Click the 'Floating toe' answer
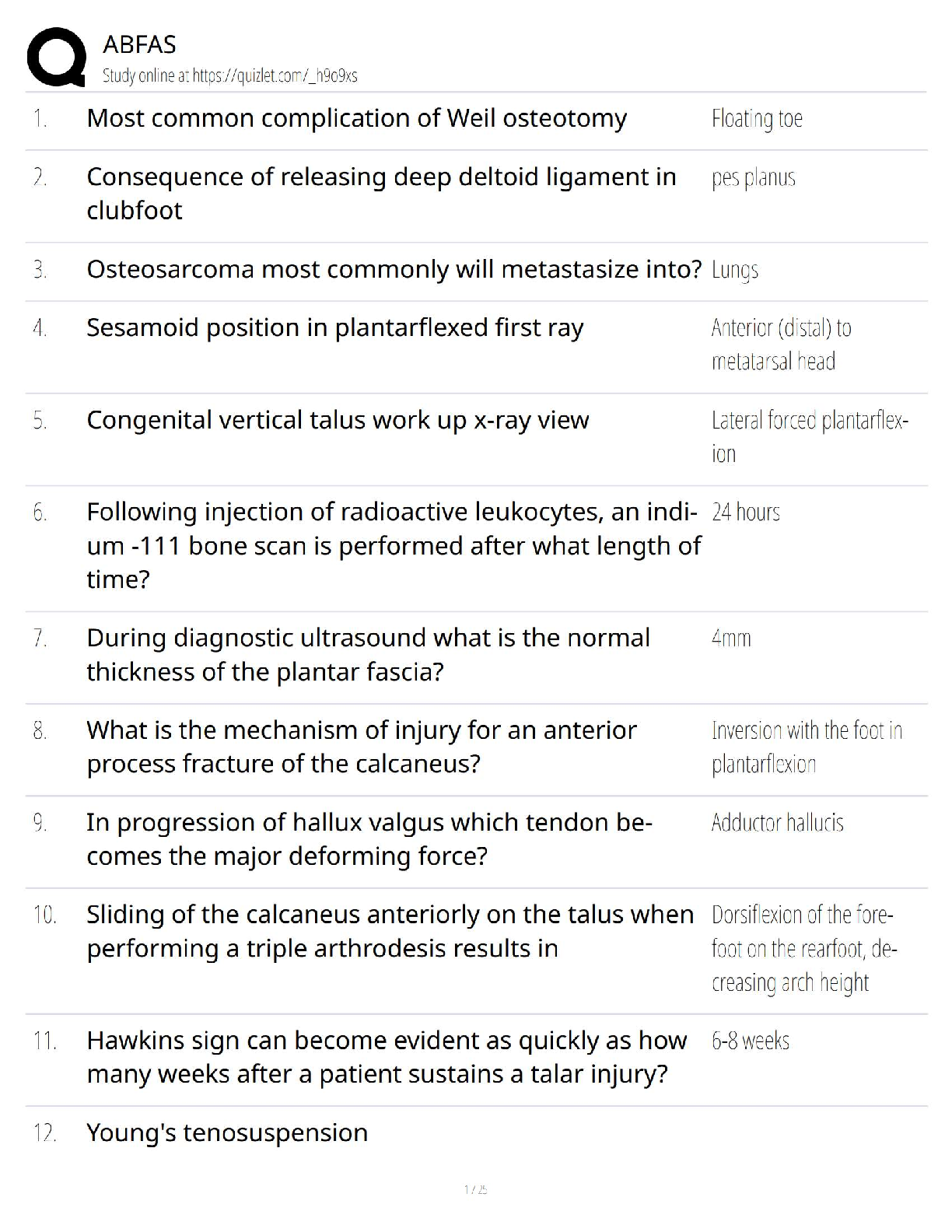 [x=757, y=118]
